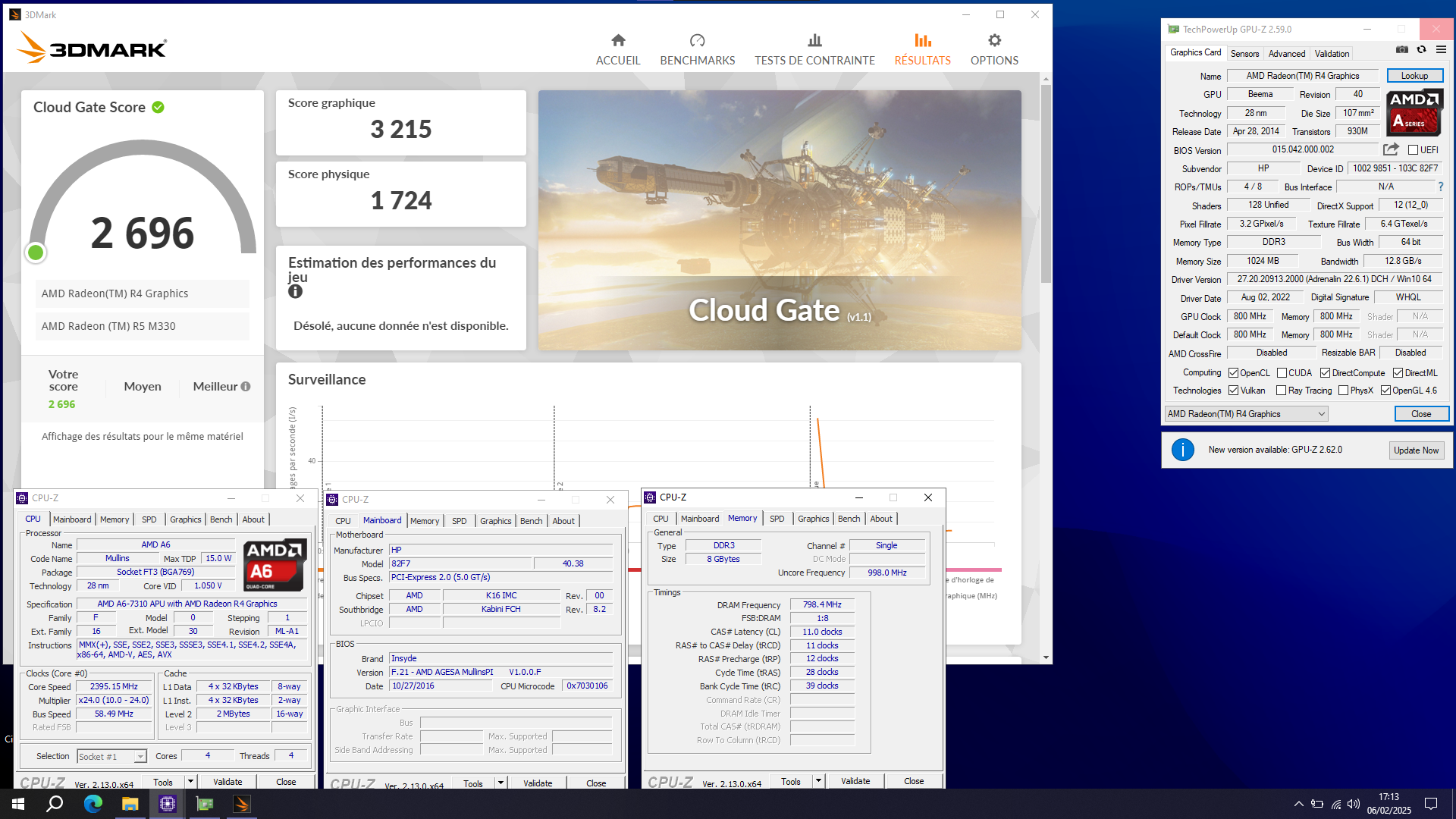Click the Cores value field in CPU-Z
1456x819 pixels.
pos(207,756)
